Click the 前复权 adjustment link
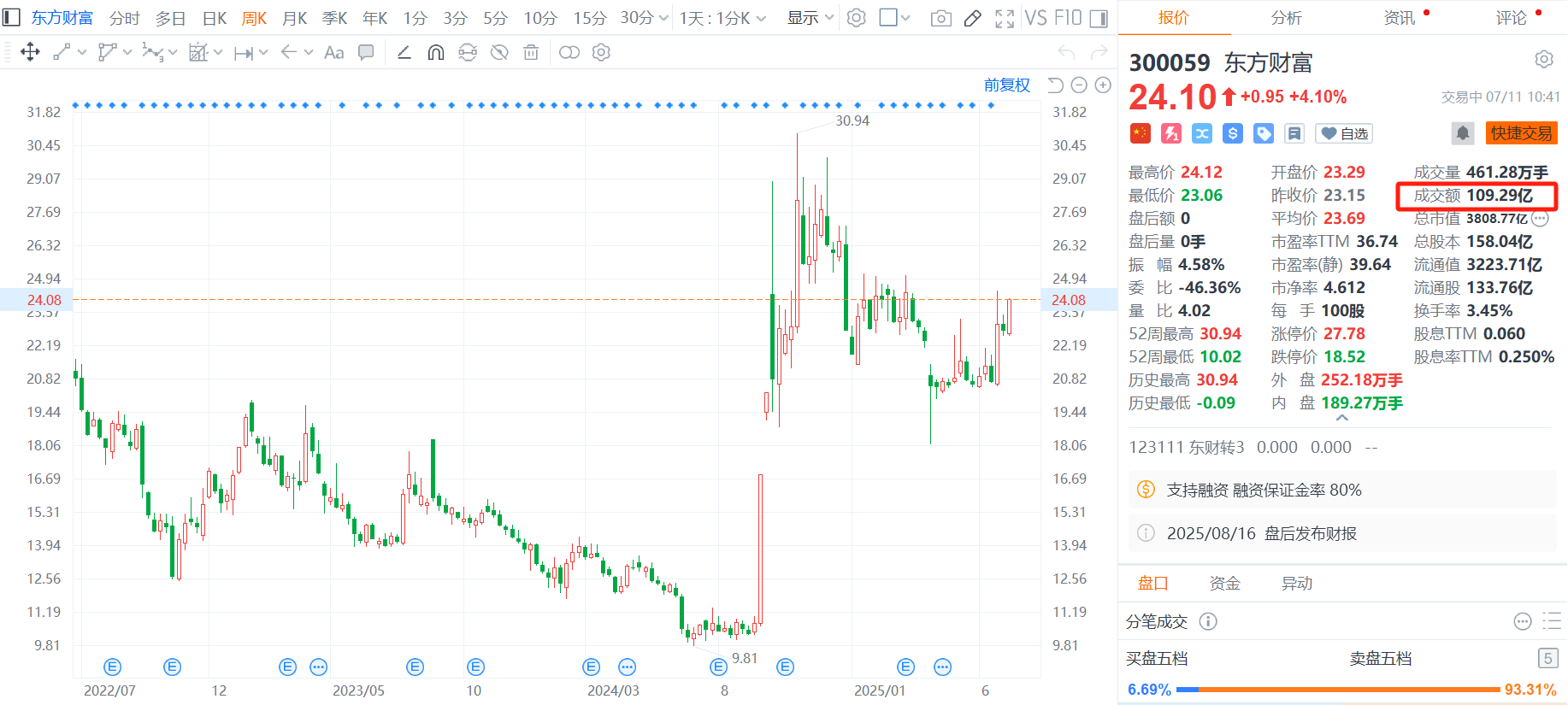The height and width of the screenshot is (705, 1568). click(x=1007, y=85)
